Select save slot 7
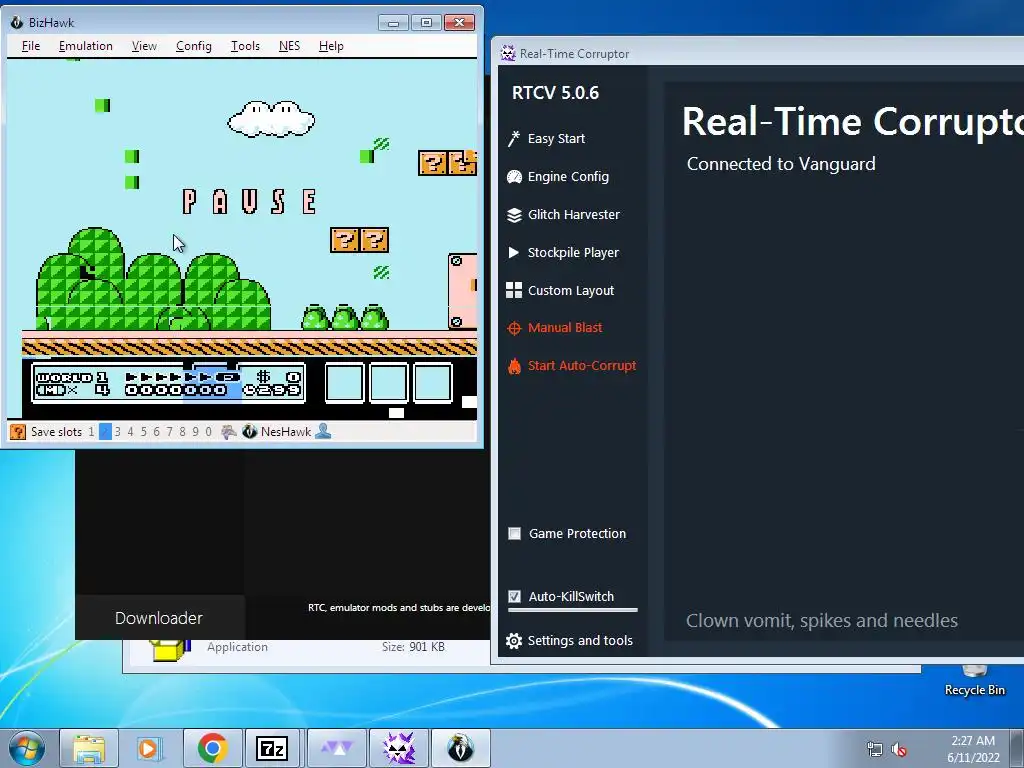 tap(170, 432)
